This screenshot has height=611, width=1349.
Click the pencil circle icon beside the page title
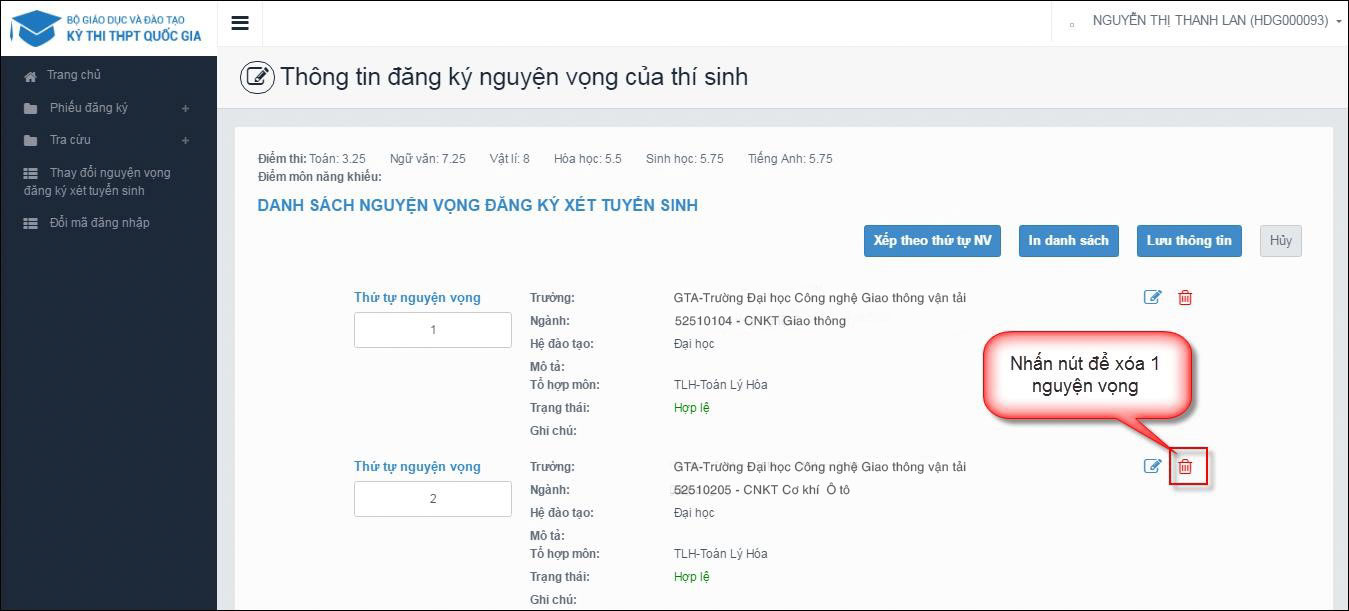(x=257, y=76)
